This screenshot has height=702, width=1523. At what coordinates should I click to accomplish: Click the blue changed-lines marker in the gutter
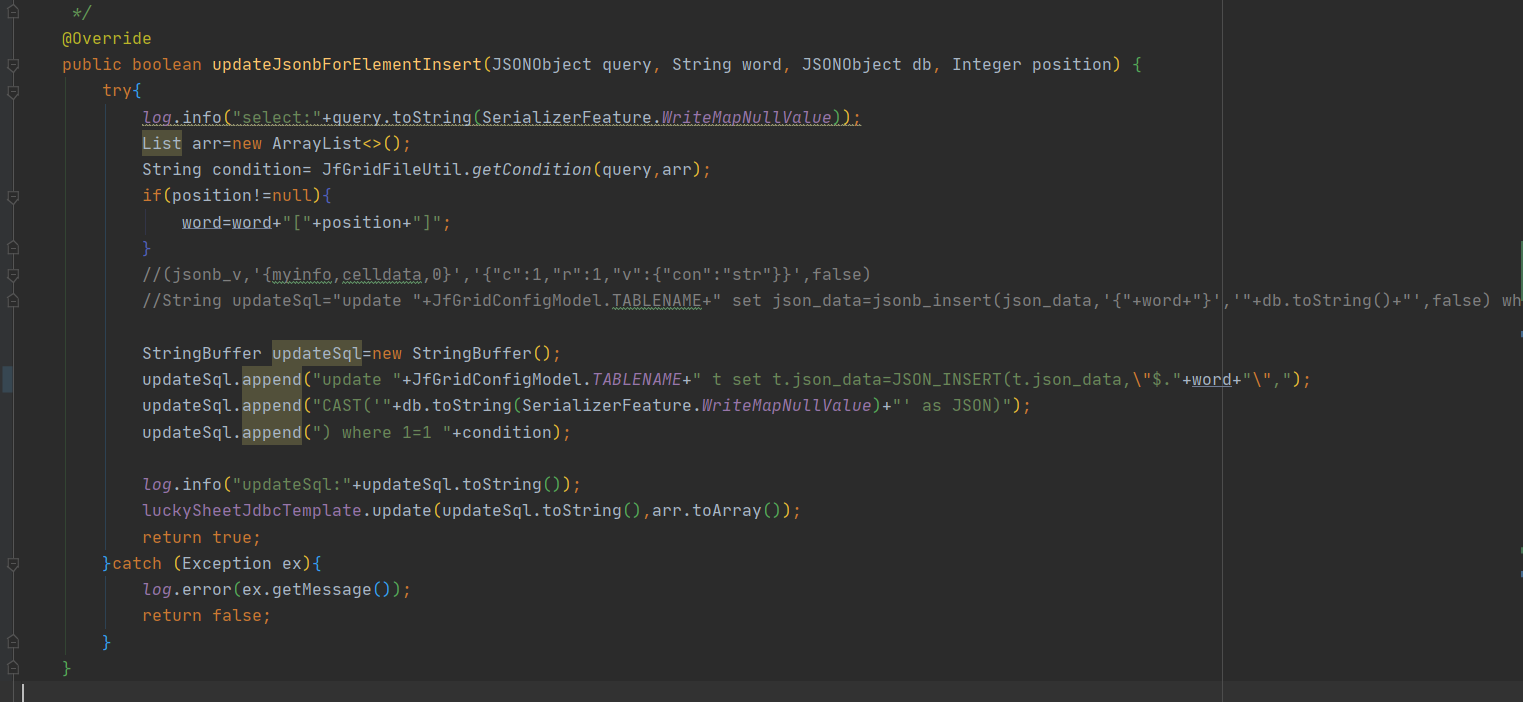(x=5, y=380)
